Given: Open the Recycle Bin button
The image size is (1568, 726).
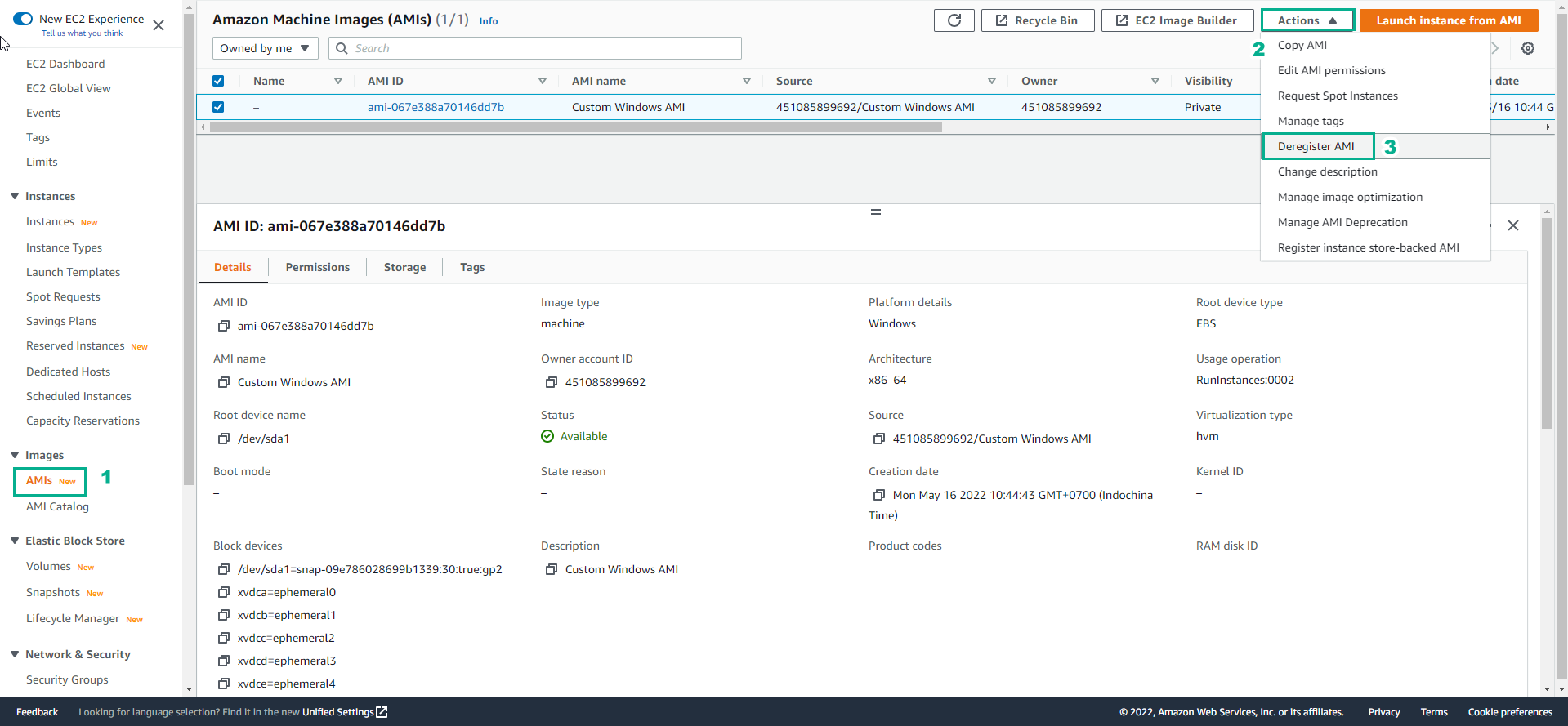Looking at the screenshot, I should [1038, 20].
